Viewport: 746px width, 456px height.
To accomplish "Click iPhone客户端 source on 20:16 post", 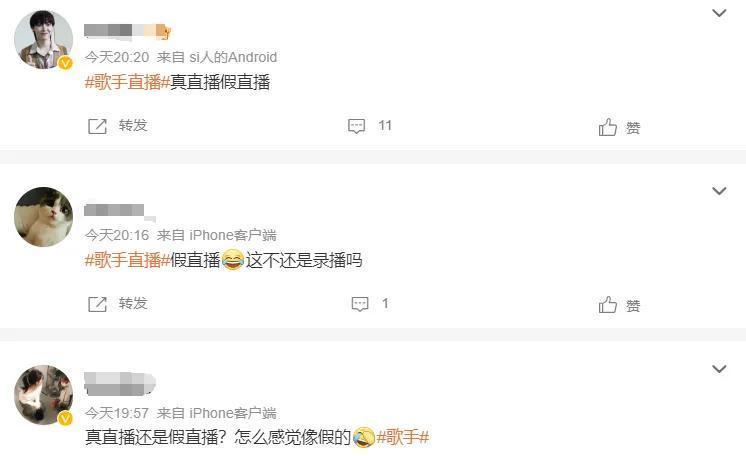I will 233,235.
